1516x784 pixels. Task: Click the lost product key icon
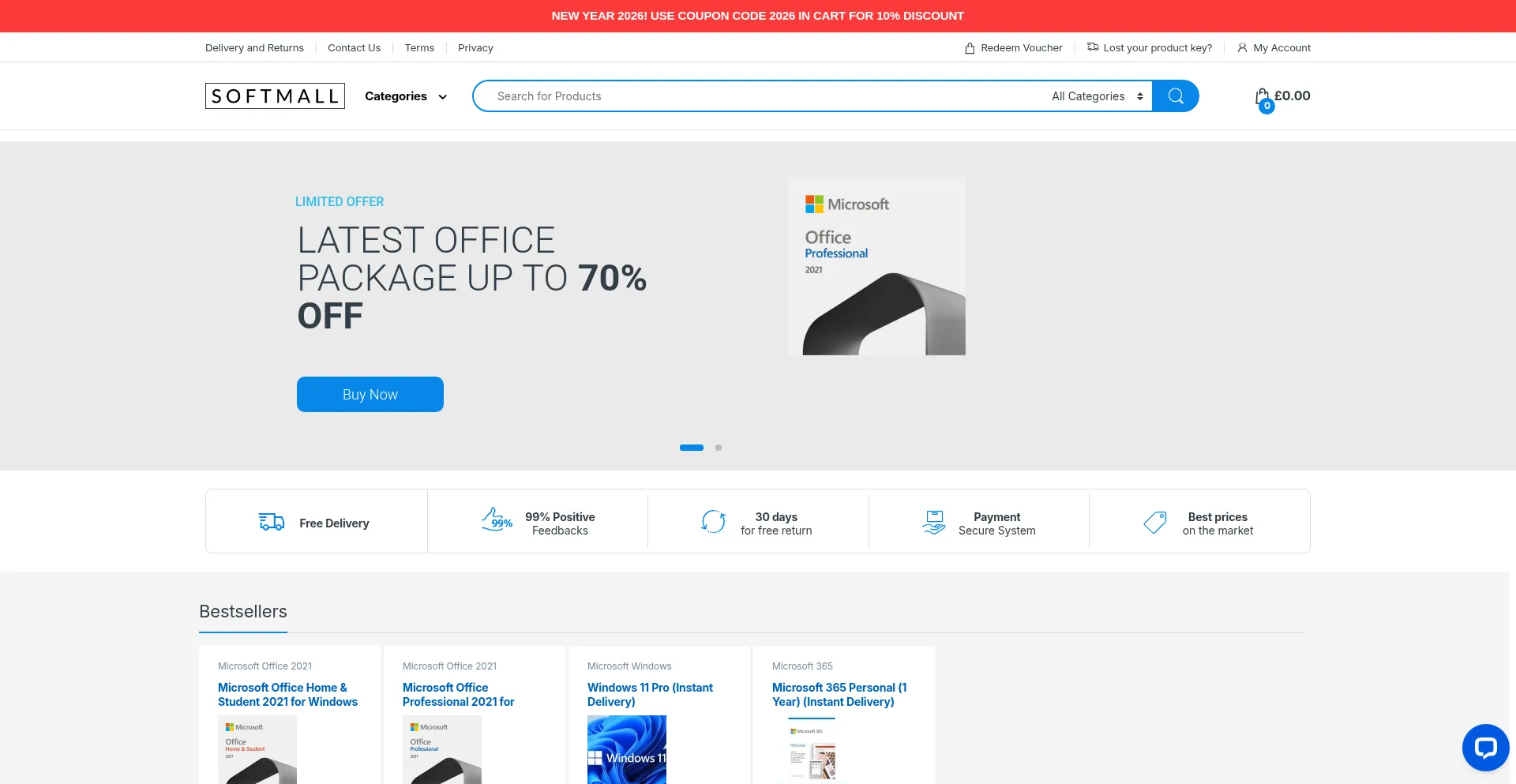pyautogui.click(x=1093, y=47)
